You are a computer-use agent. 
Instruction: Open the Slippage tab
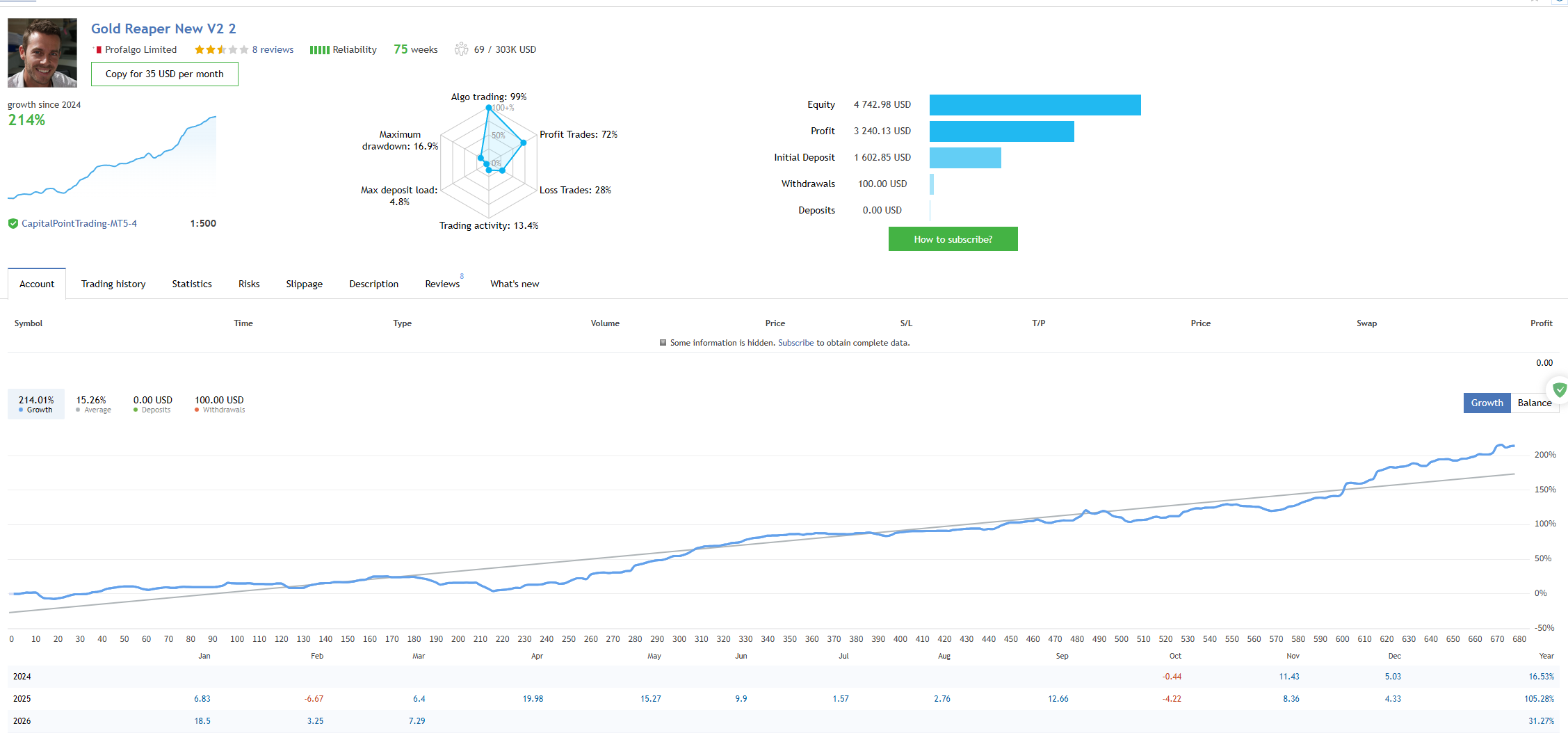pyautogui.click(x=304, y=284)
